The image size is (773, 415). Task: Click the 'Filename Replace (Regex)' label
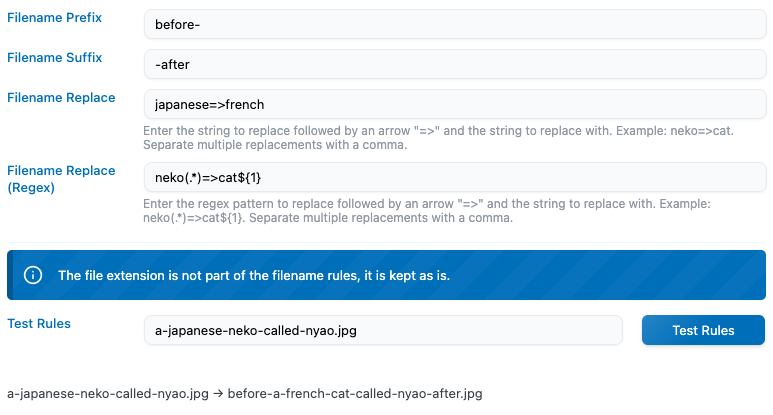tap(61, 179)
